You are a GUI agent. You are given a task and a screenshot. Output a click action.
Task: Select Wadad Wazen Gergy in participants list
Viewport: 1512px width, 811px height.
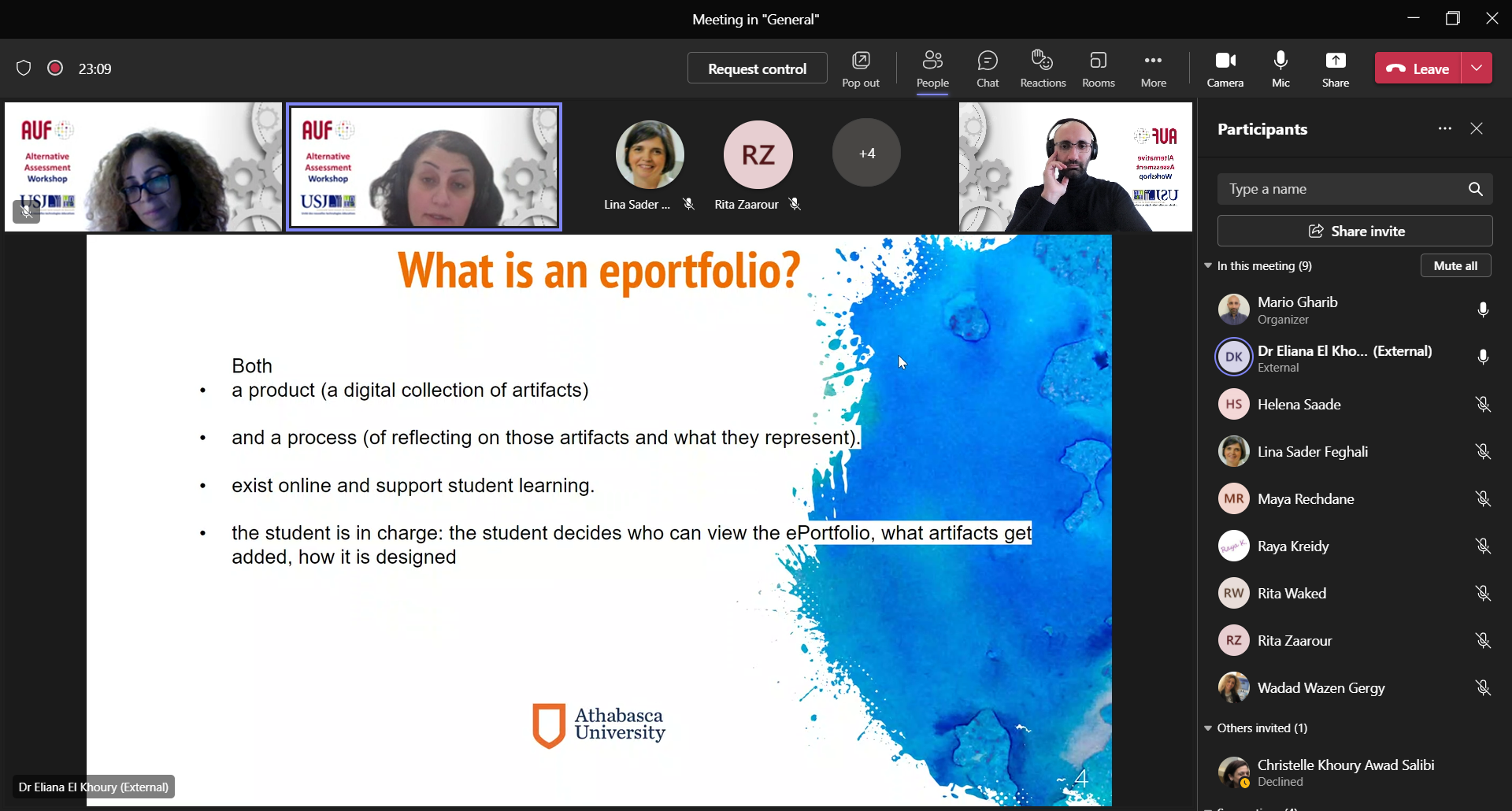click(x=1354, y=688)
